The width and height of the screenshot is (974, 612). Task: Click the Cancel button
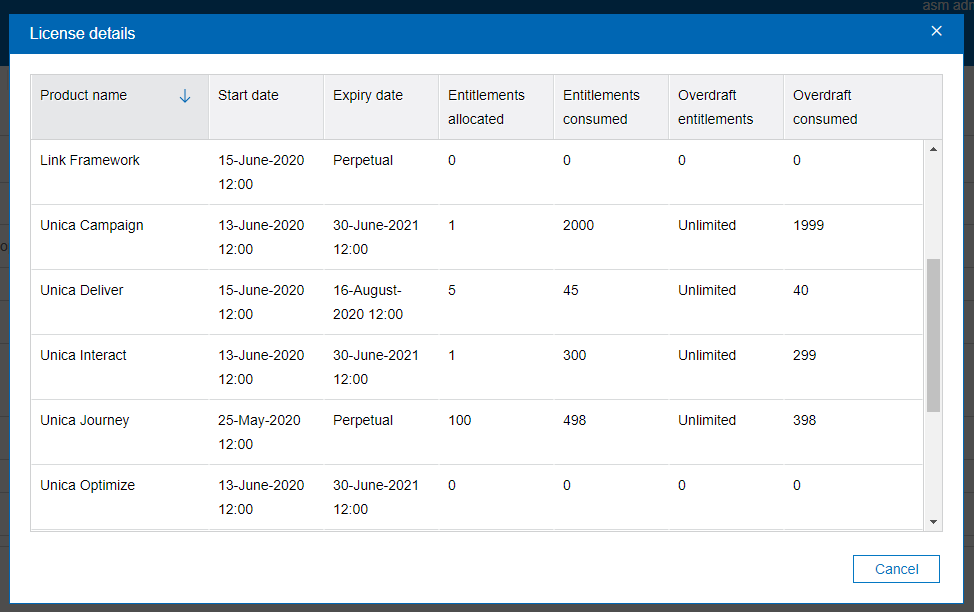click(x=896, y=569)
